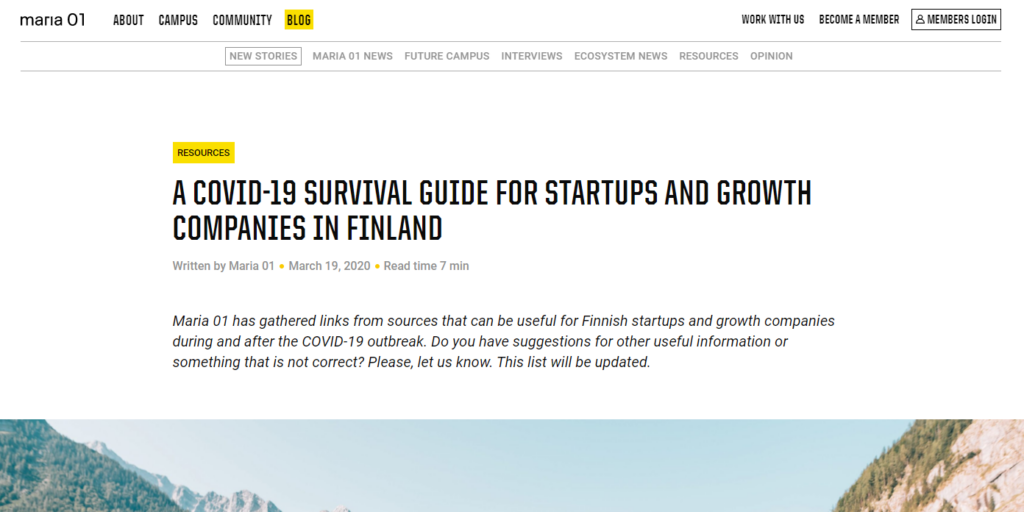Image resolution: width=1024 pixels, height=512 pixels.
Task: Open the About menu item
Action: click(x=128, y=20)
